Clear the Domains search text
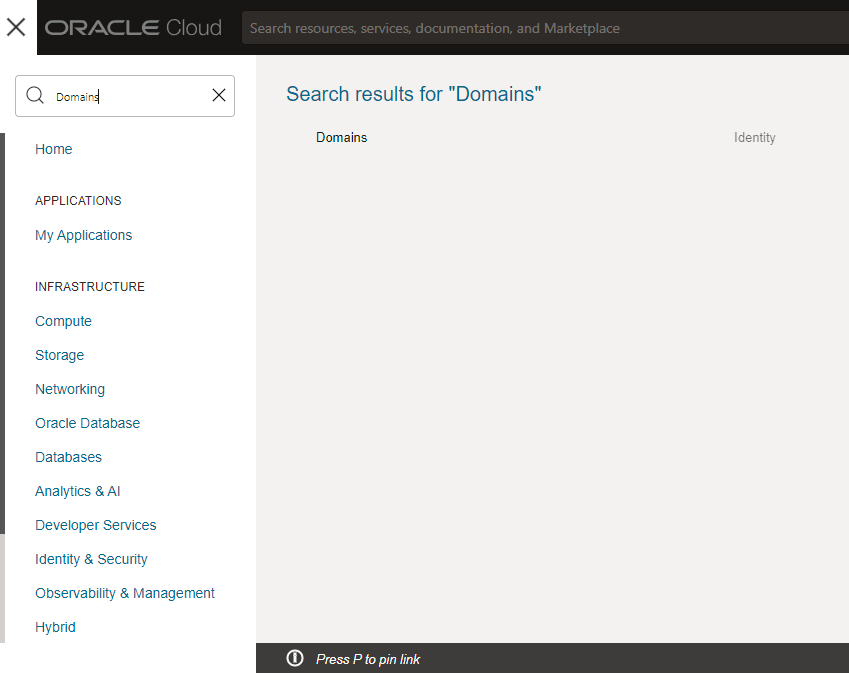 (x=219, y=96)
